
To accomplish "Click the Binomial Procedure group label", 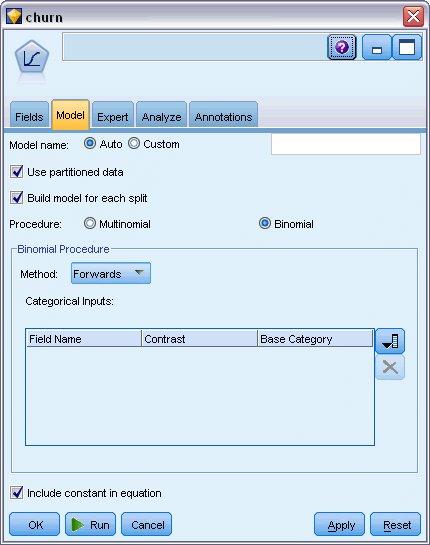I will tap(63, 249).
